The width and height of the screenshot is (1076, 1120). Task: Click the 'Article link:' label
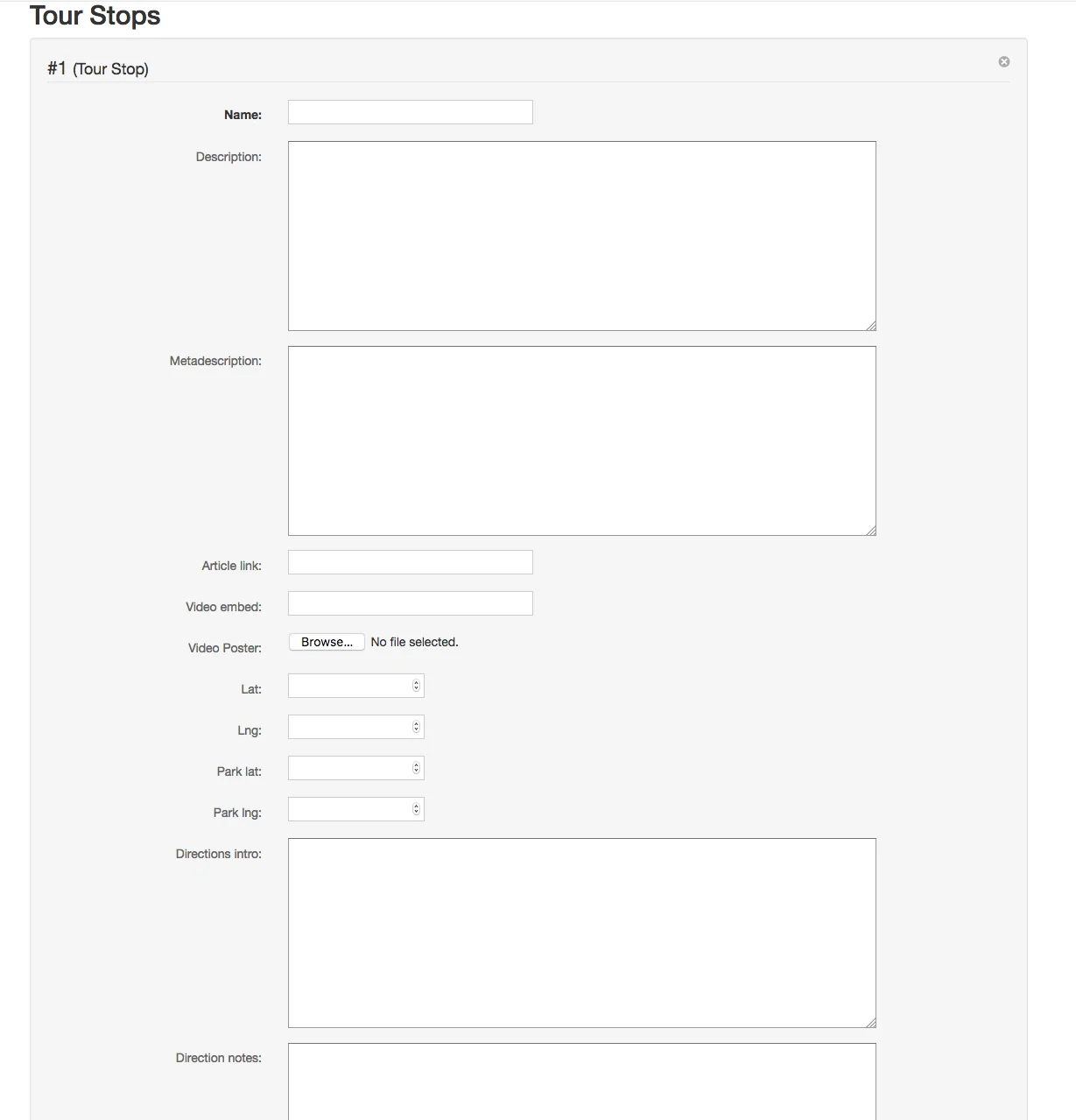[x=231, y=566]
